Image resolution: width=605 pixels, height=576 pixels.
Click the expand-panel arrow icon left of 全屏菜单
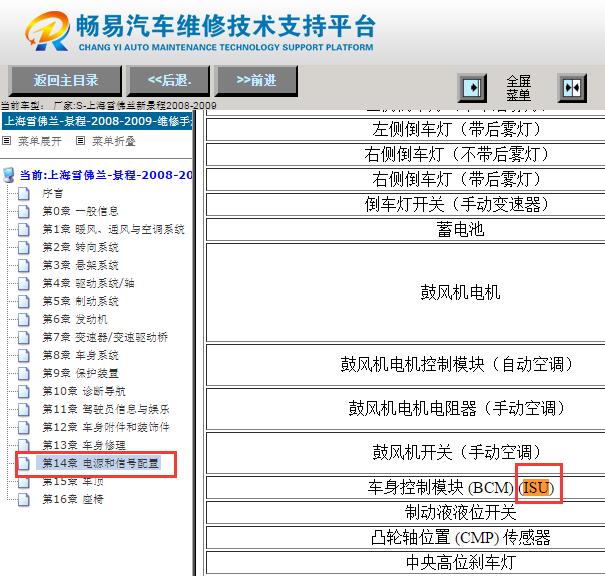tap(472, 88)
